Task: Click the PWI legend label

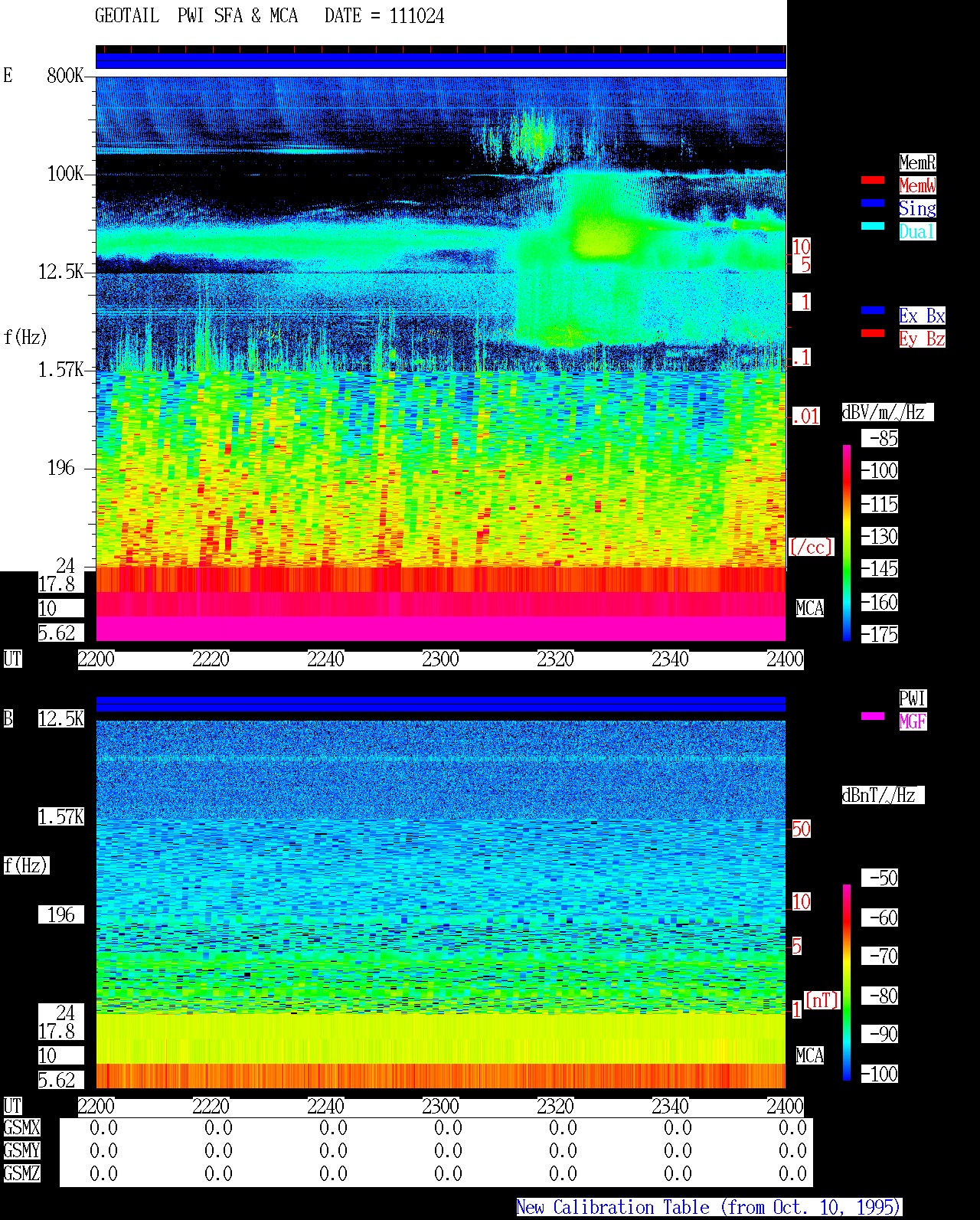Action: (x=913, y=698)
